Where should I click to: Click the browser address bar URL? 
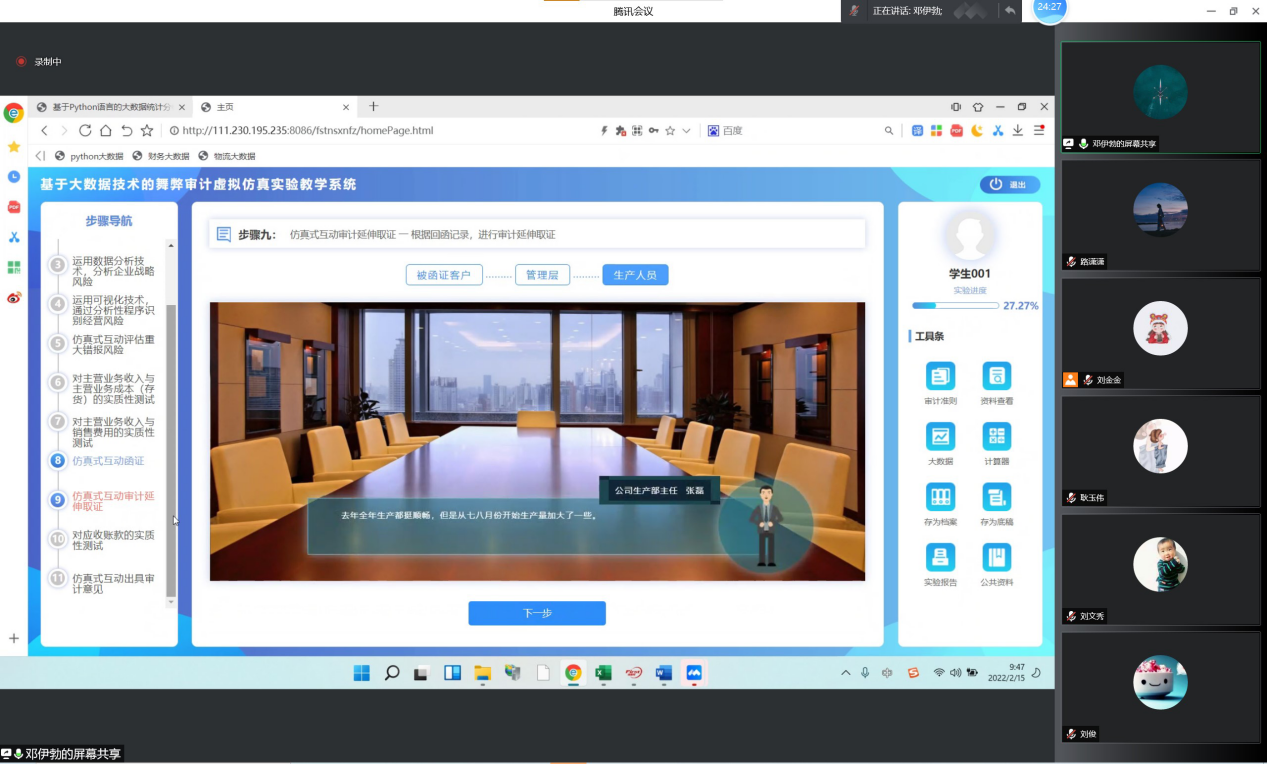pyautogui.click(x=308, y=131)
